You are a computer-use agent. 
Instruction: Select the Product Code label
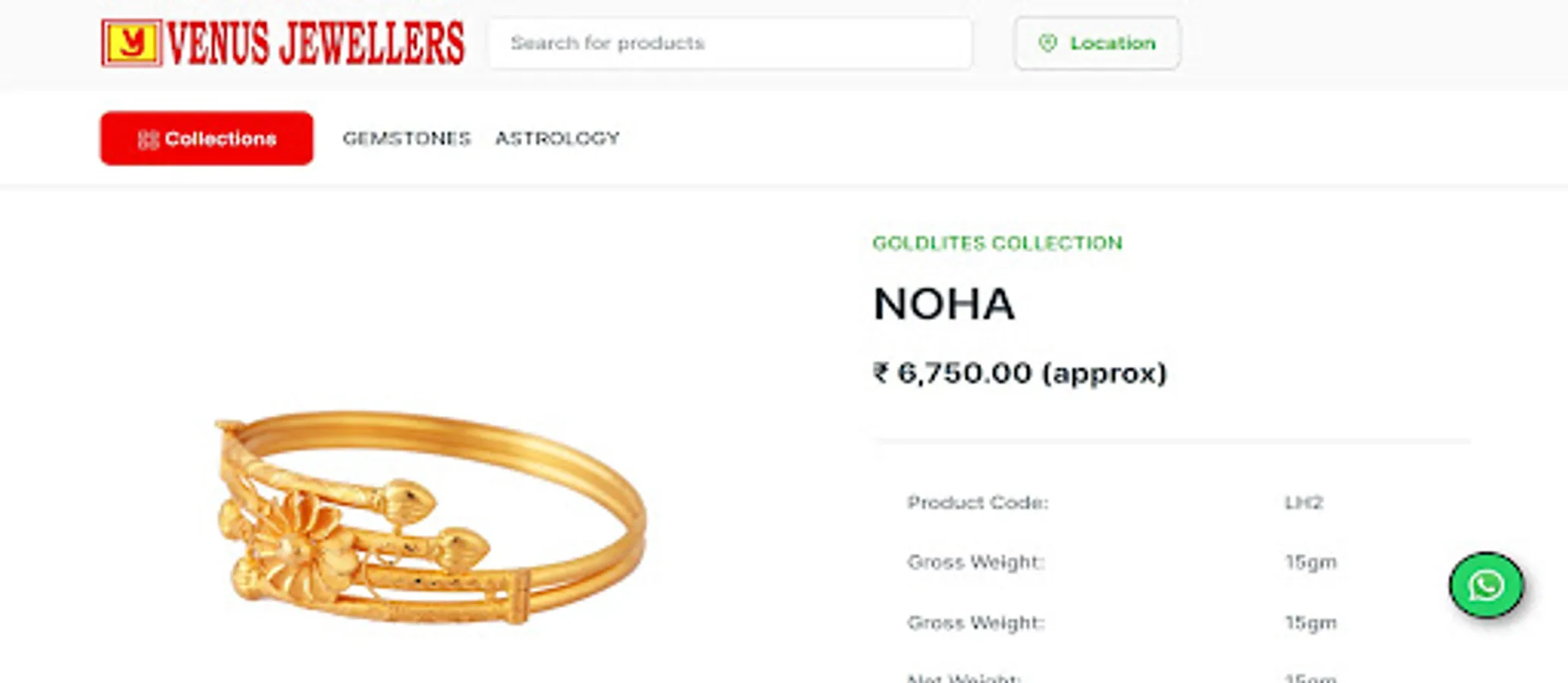click(x=978, y=502)
